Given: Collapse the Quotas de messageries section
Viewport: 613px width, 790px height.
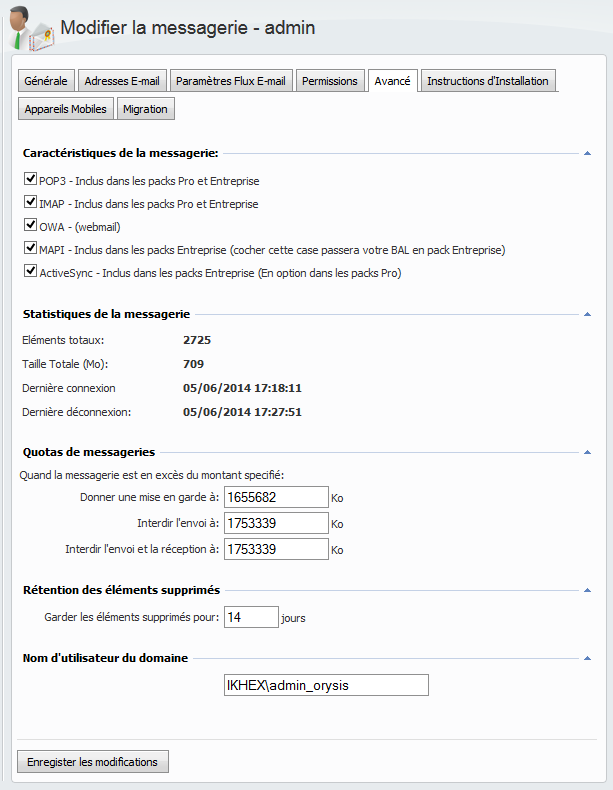Looking at the screenshot, I should (x=588, y=452).
